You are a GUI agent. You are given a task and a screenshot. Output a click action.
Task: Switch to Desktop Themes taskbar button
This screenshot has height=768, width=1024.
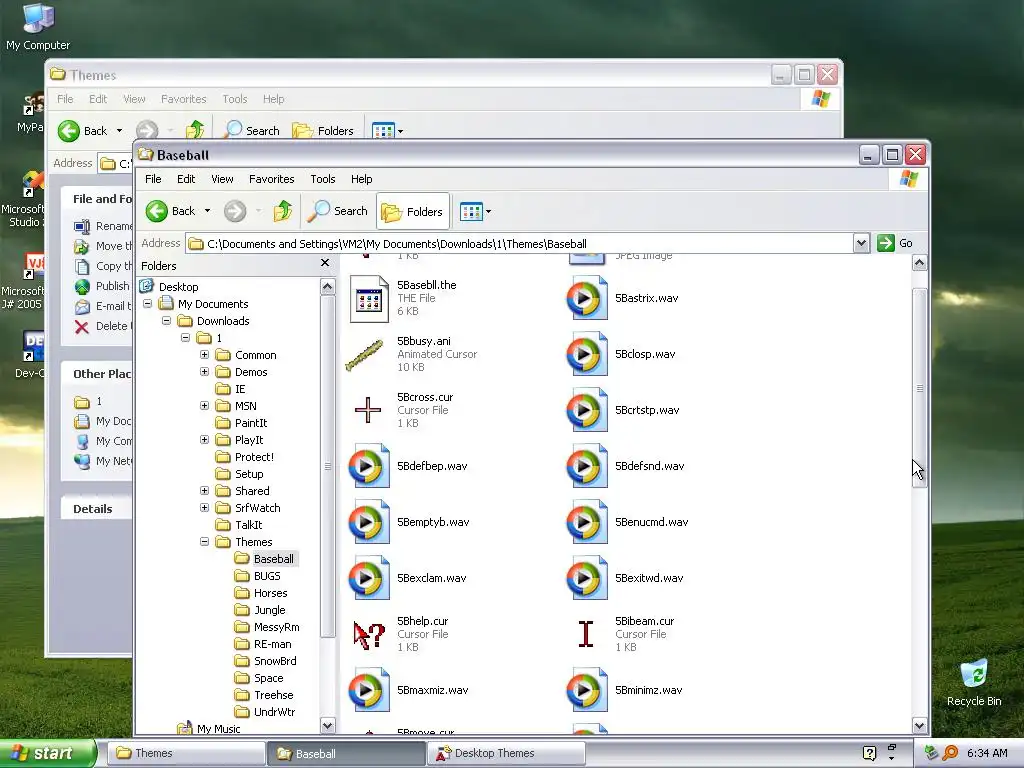507,753
